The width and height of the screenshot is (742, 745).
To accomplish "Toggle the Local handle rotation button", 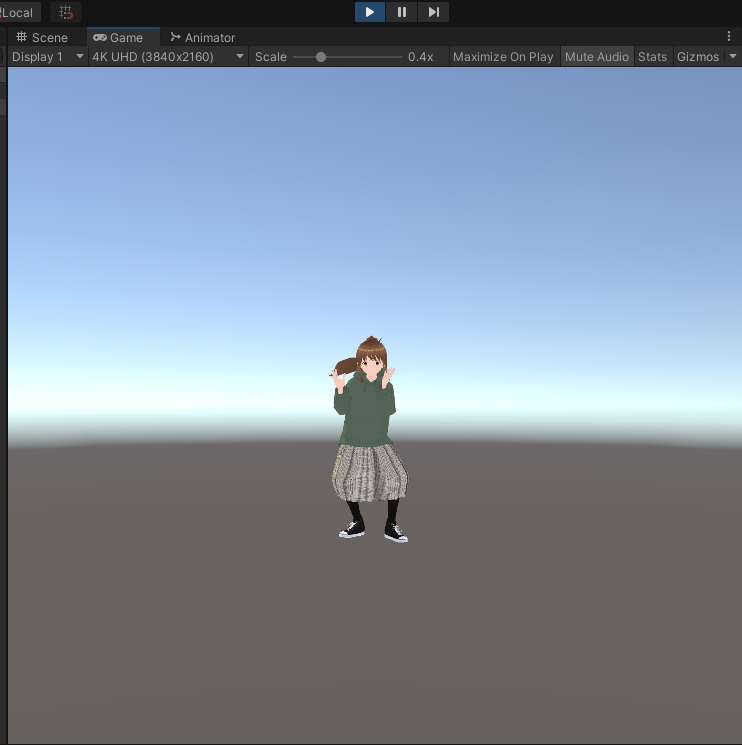I will [17, 12].
